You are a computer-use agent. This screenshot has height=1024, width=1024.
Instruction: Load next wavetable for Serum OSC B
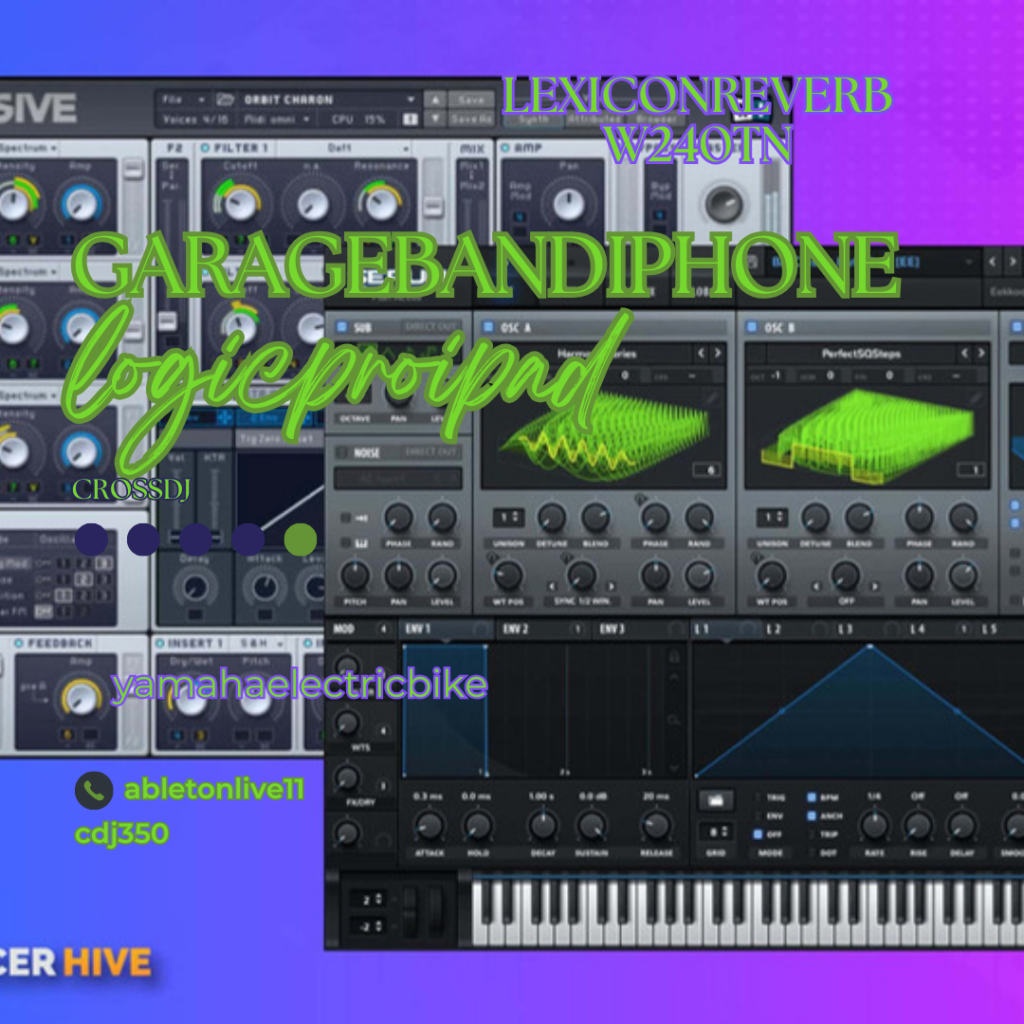(x=982, y=353)
